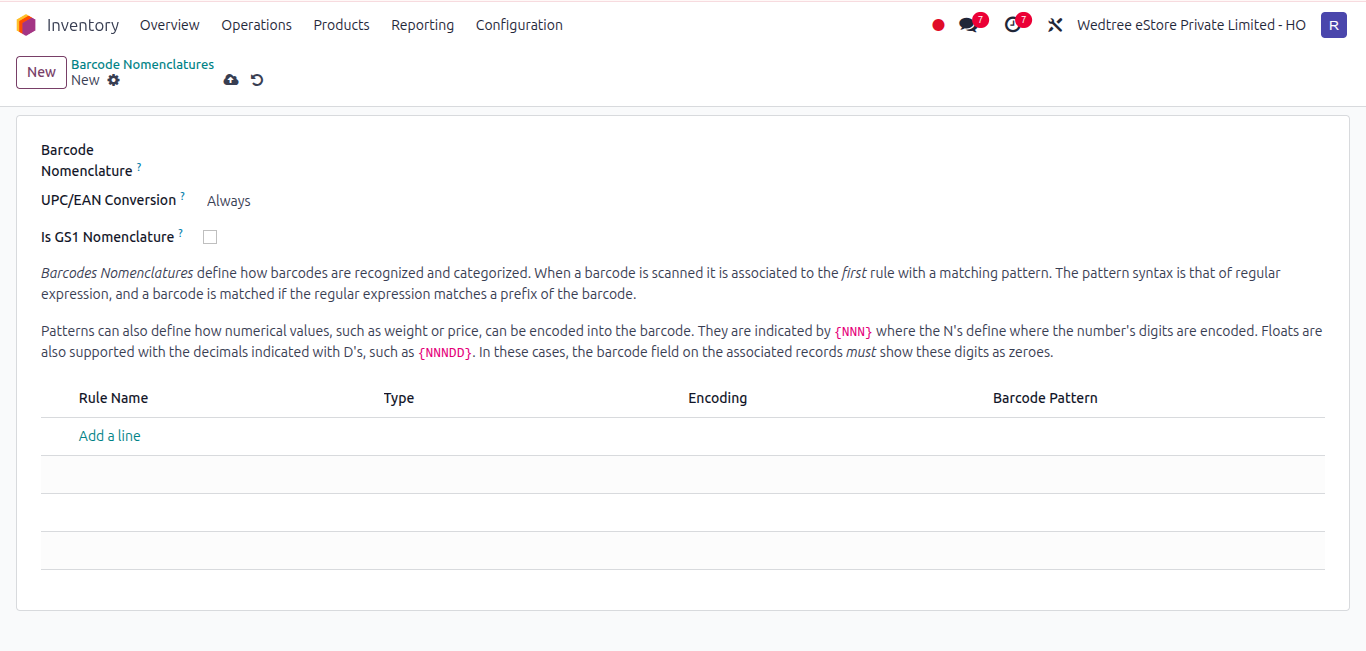
Task: Show help for Barcode Nomenclature field
Action: tap(139, 166)
